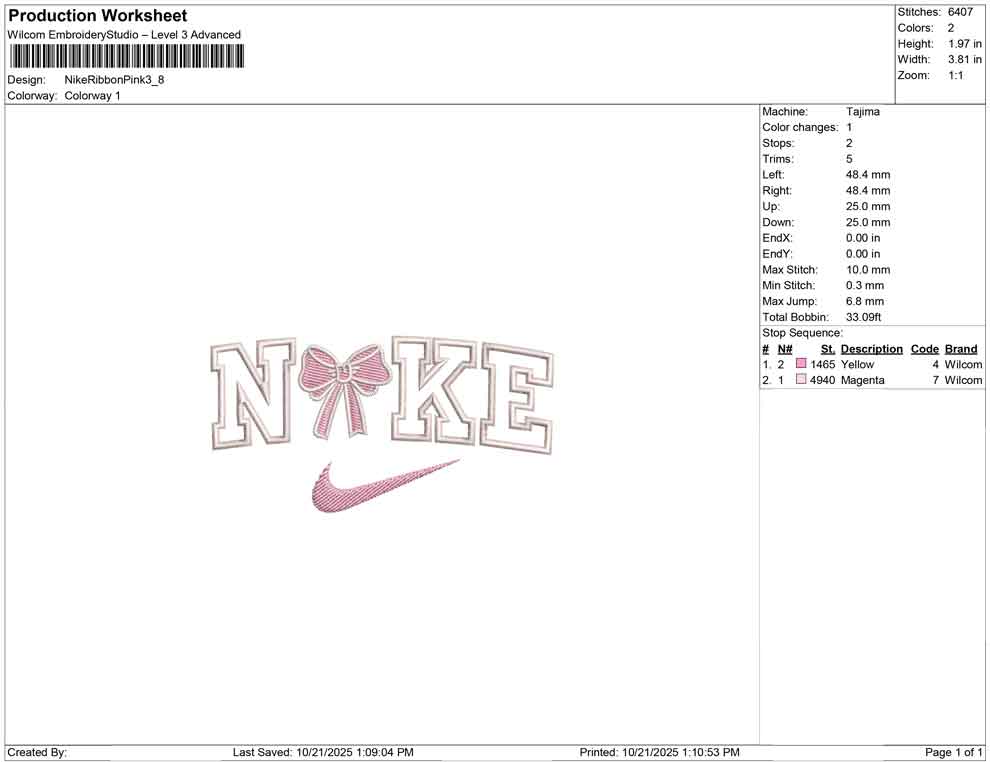Click the stitches count '6407'
The width and height of the screenshot is (990, 762).
pos(960,12)
